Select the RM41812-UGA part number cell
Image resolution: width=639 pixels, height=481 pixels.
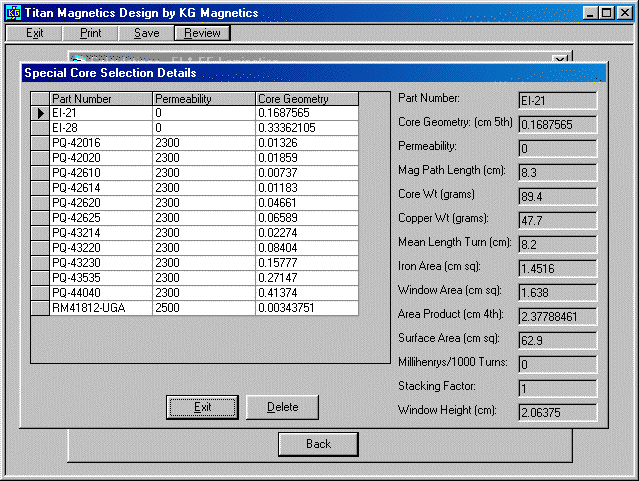click(x=101, y=308)
